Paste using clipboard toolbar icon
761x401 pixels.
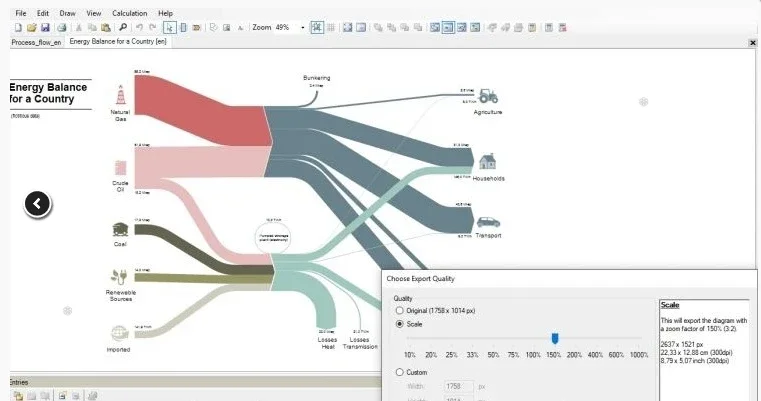(x=106, y=28)
